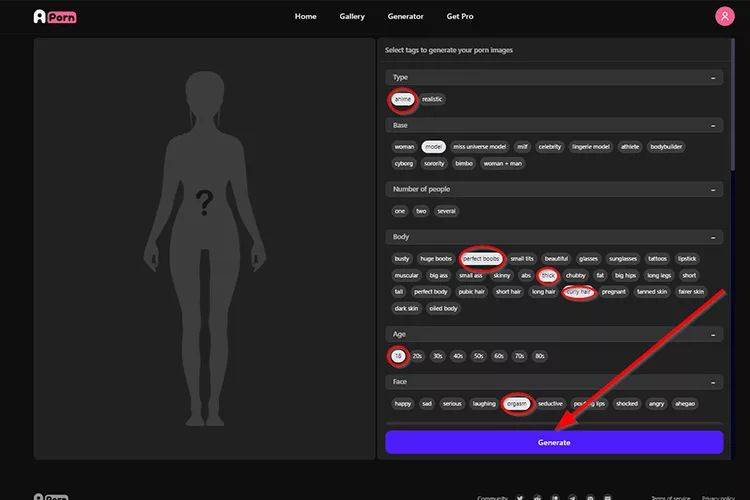Select the abs tag
Image resolution: width=750 pixels, height=500 pixels.
[526, 276]
